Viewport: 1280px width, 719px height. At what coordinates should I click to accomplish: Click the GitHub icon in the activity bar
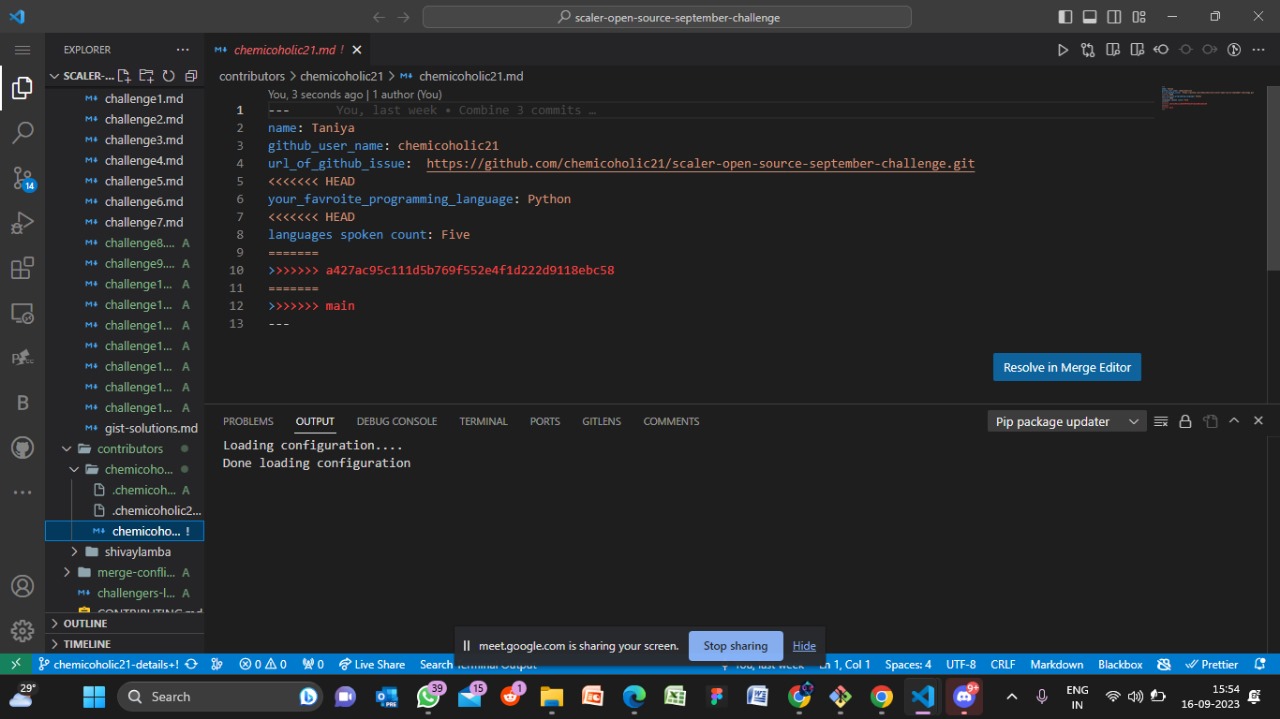point(22,447)
